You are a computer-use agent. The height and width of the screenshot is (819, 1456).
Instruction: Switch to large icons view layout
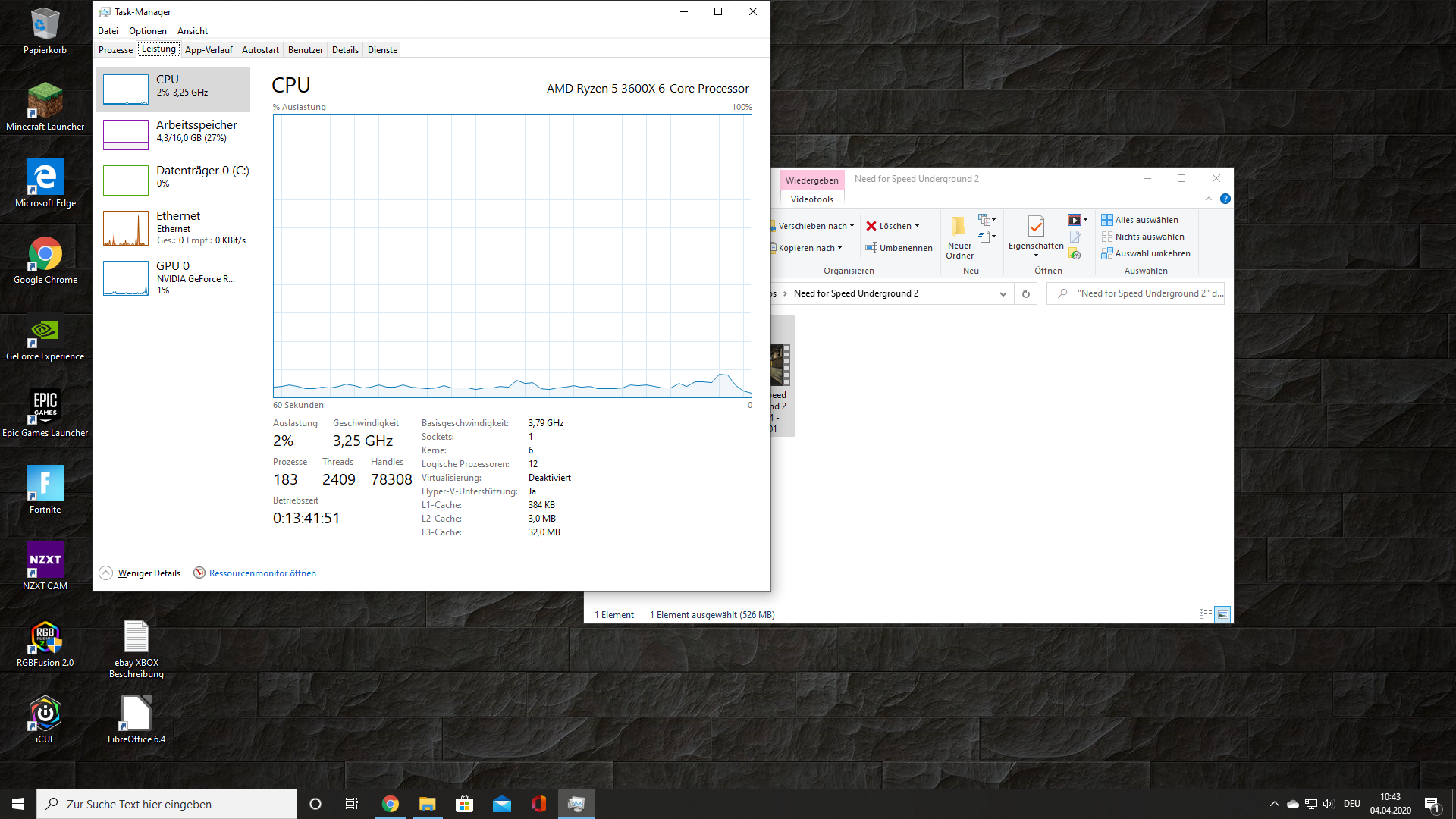pyautogui.click(x=1222, y=615)
